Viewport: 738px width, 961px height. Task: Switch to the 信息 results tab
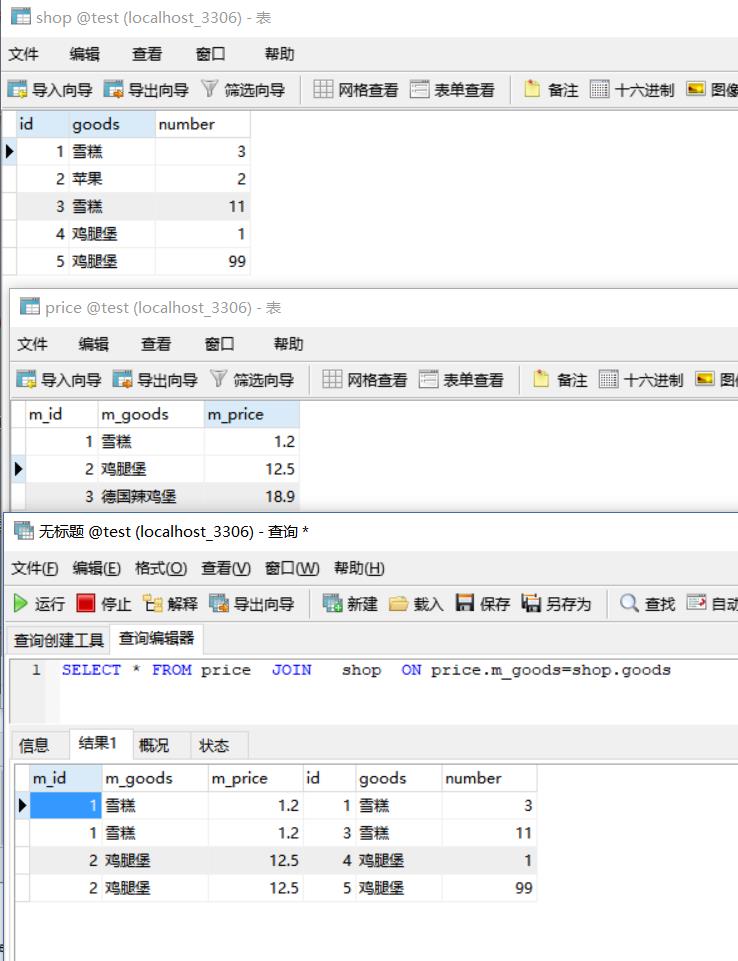tap(34, 745)
